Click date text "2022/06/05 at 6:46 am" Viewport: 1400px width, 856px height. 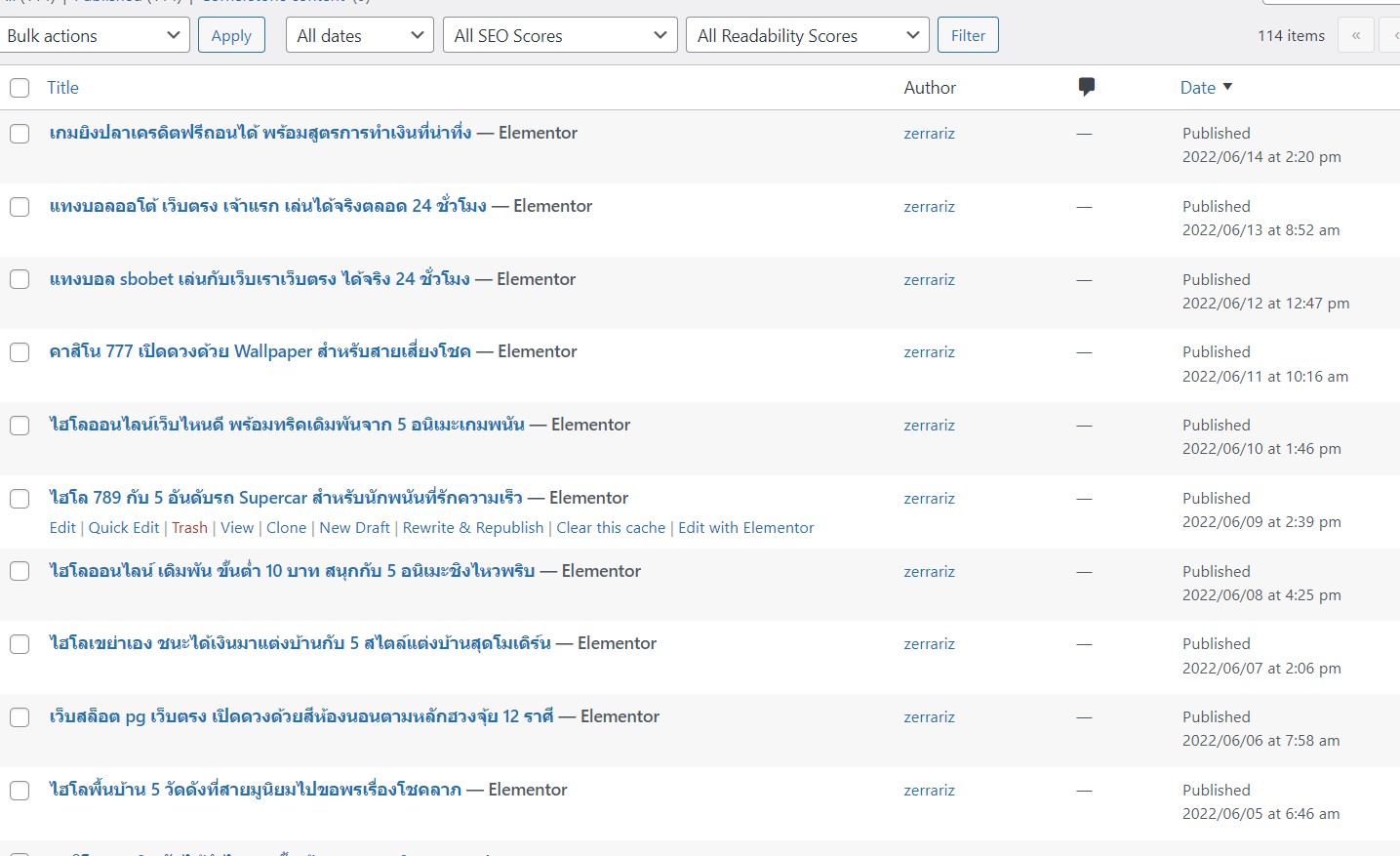[x=1261, y=814]
